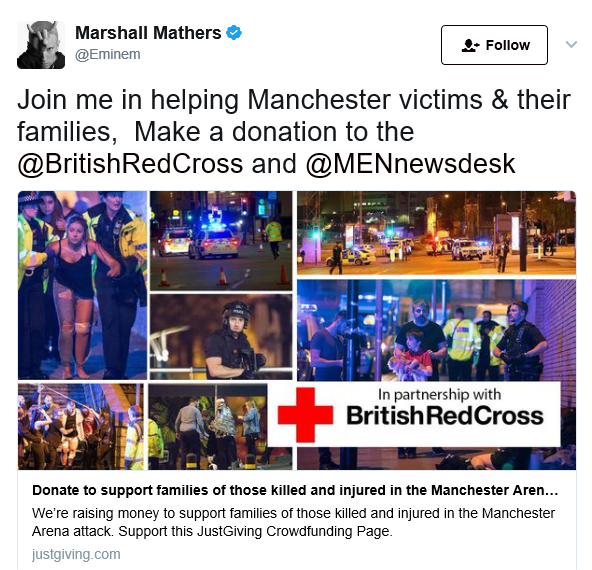Open photo of man holding child
This screenshot has height=570, width=592.
[436, 330]
